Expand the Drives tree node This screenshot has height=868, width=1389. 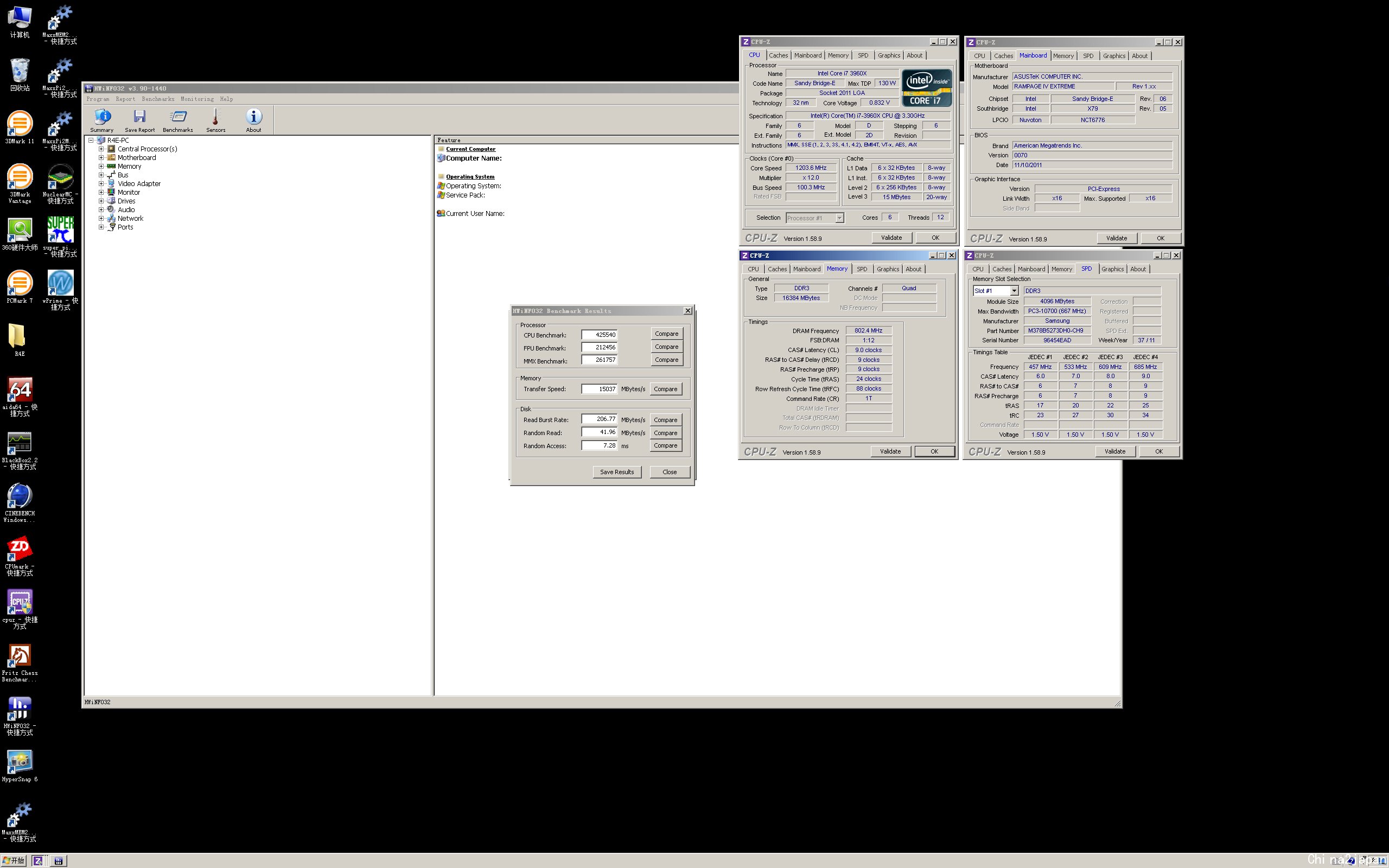tap(101, 201)
